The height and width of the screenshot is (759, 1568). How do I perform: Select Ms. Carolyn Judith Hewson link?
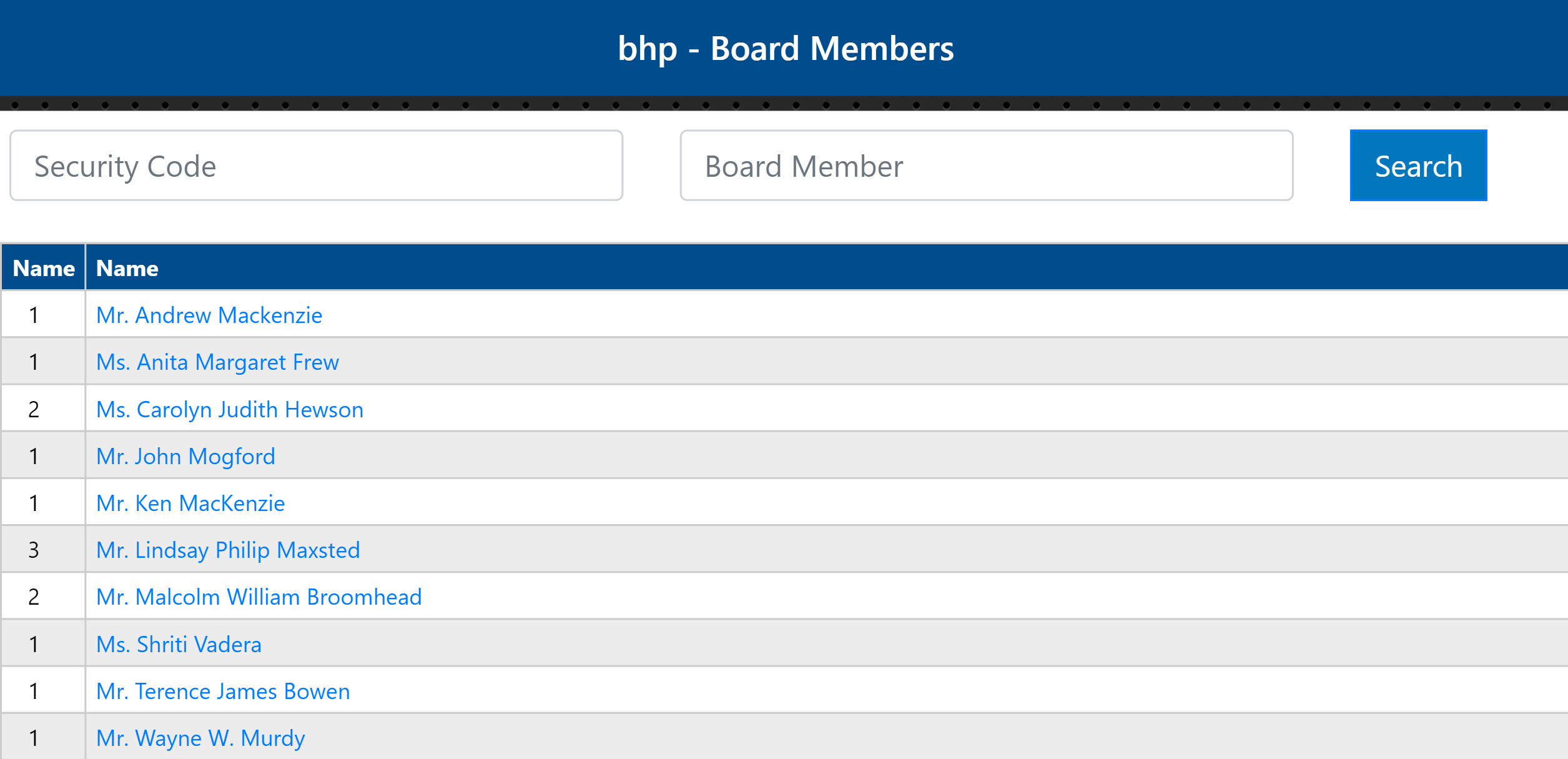(x=229, y=409)
